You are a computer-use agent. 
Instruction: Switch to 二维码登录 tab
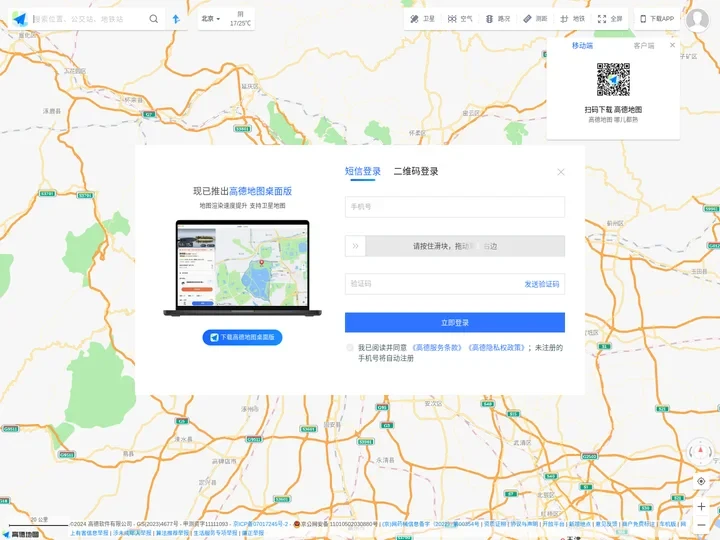pos(416,171)
